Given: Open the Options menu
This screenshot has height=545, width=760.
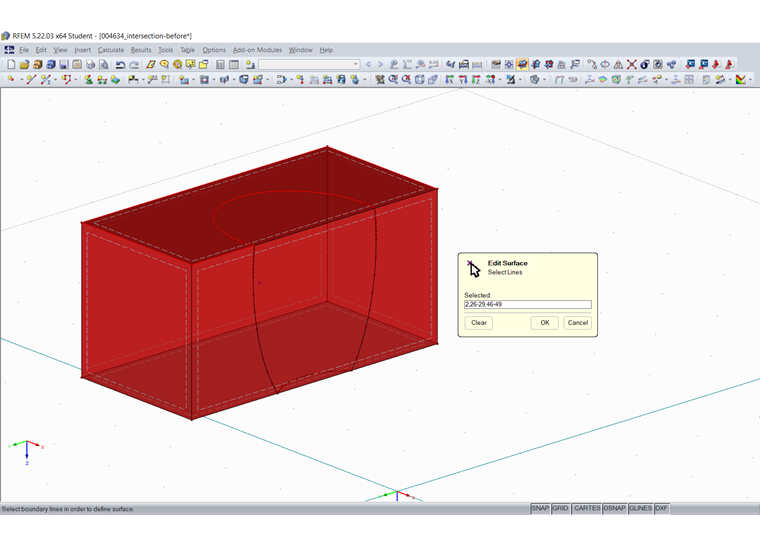Looking at the screenshot, I should (214, 50).
